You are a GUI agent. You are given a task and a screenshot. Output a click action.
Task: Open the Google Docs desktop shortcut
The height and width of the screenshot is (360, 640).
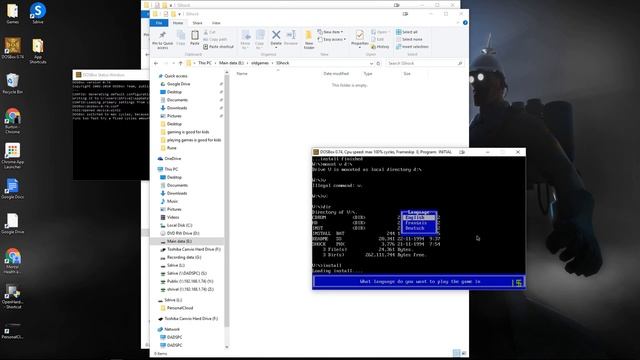point(12,189)
